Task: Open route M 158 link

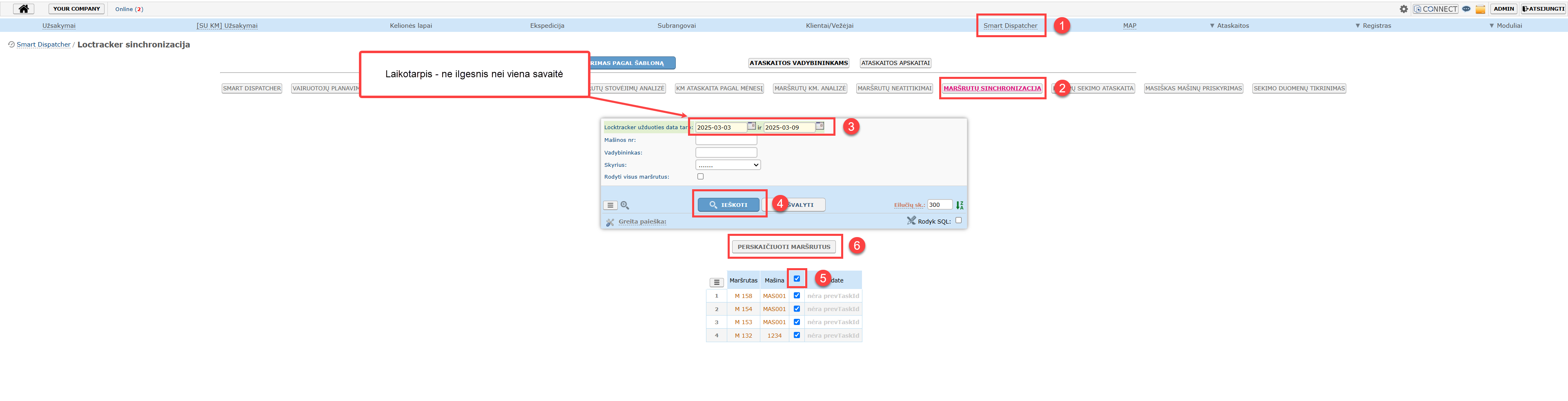Action: tap(743, 296)
